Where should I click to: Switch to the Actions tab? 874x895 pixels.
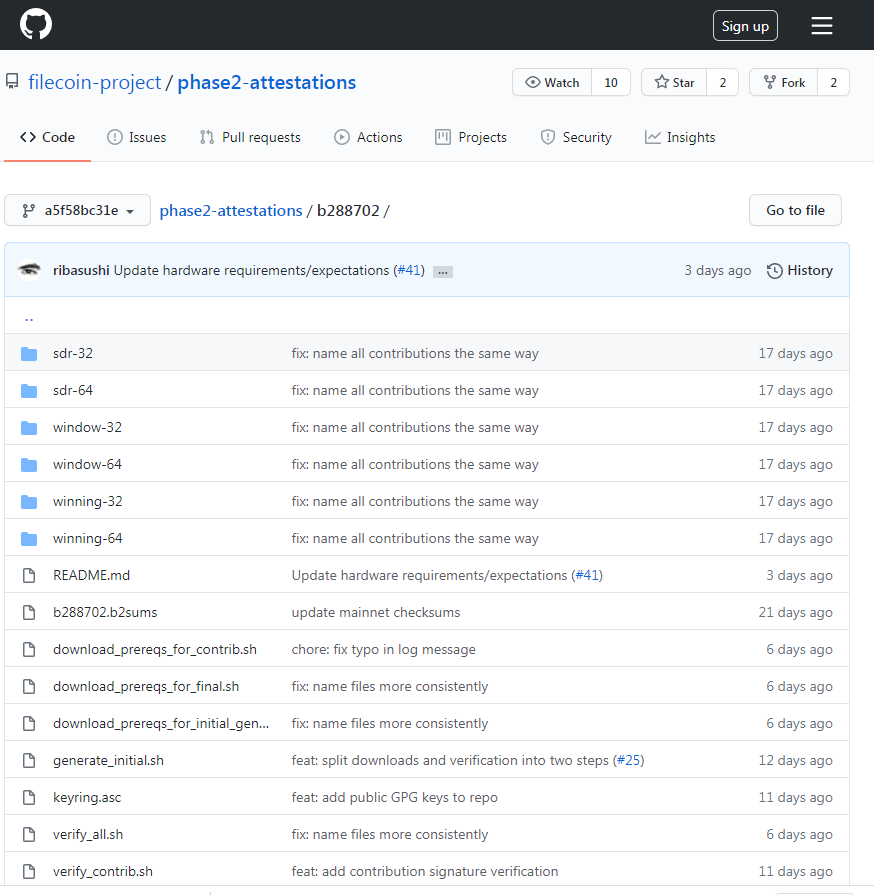pyautogui.click(x=368, y=138)
